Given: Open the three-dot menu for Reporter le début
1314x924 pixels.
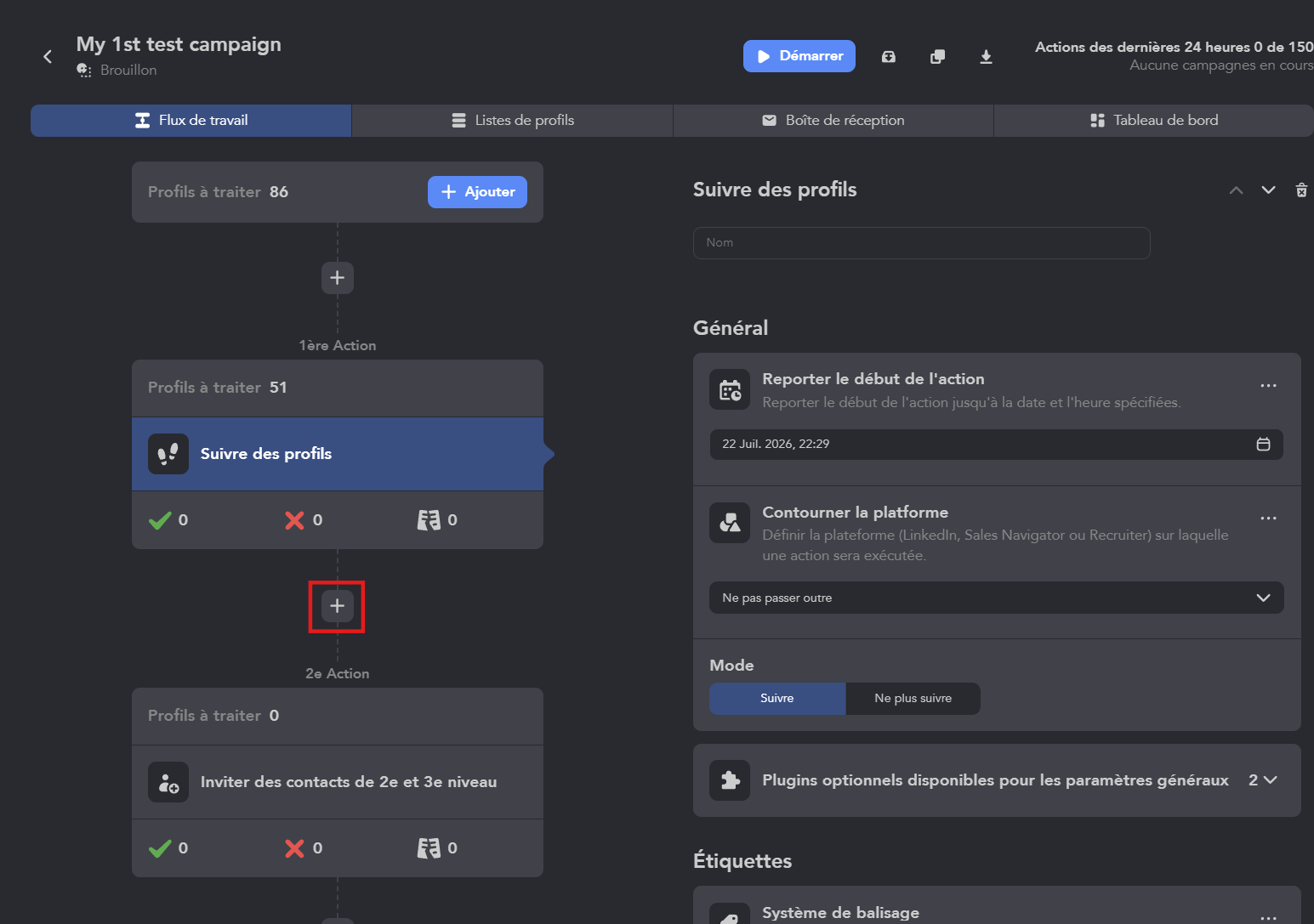Looking at the screenshot, I should (1268, 386).
